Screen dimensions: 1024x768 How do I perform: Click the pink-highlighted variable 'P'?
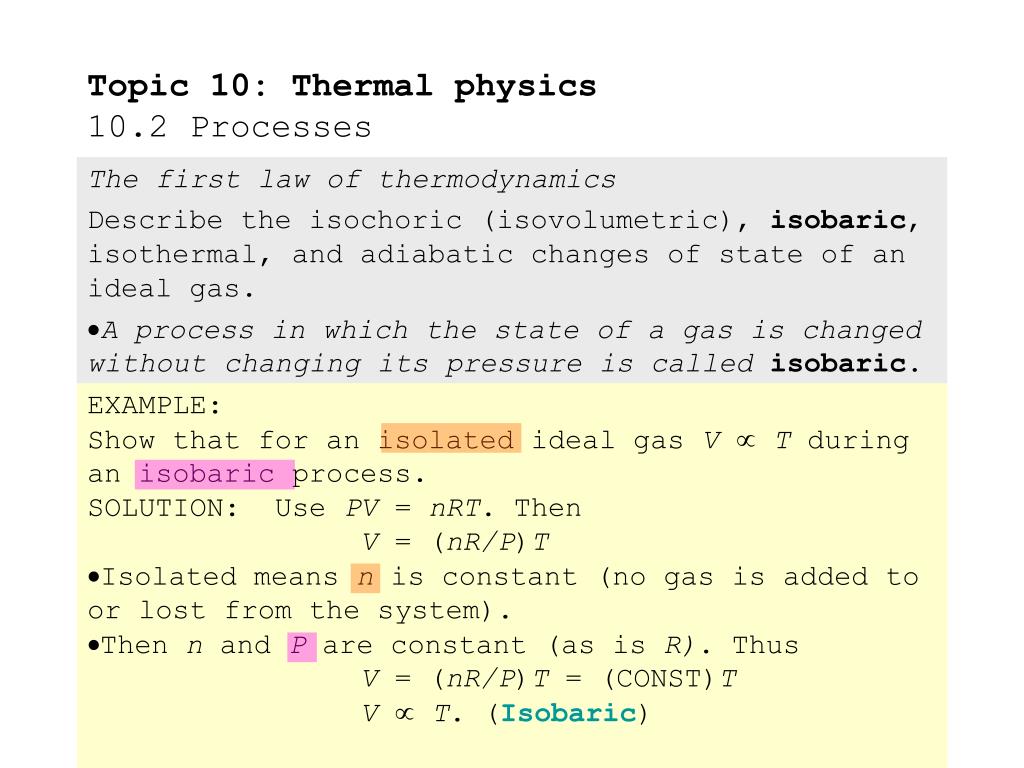(x=302, y=647)
